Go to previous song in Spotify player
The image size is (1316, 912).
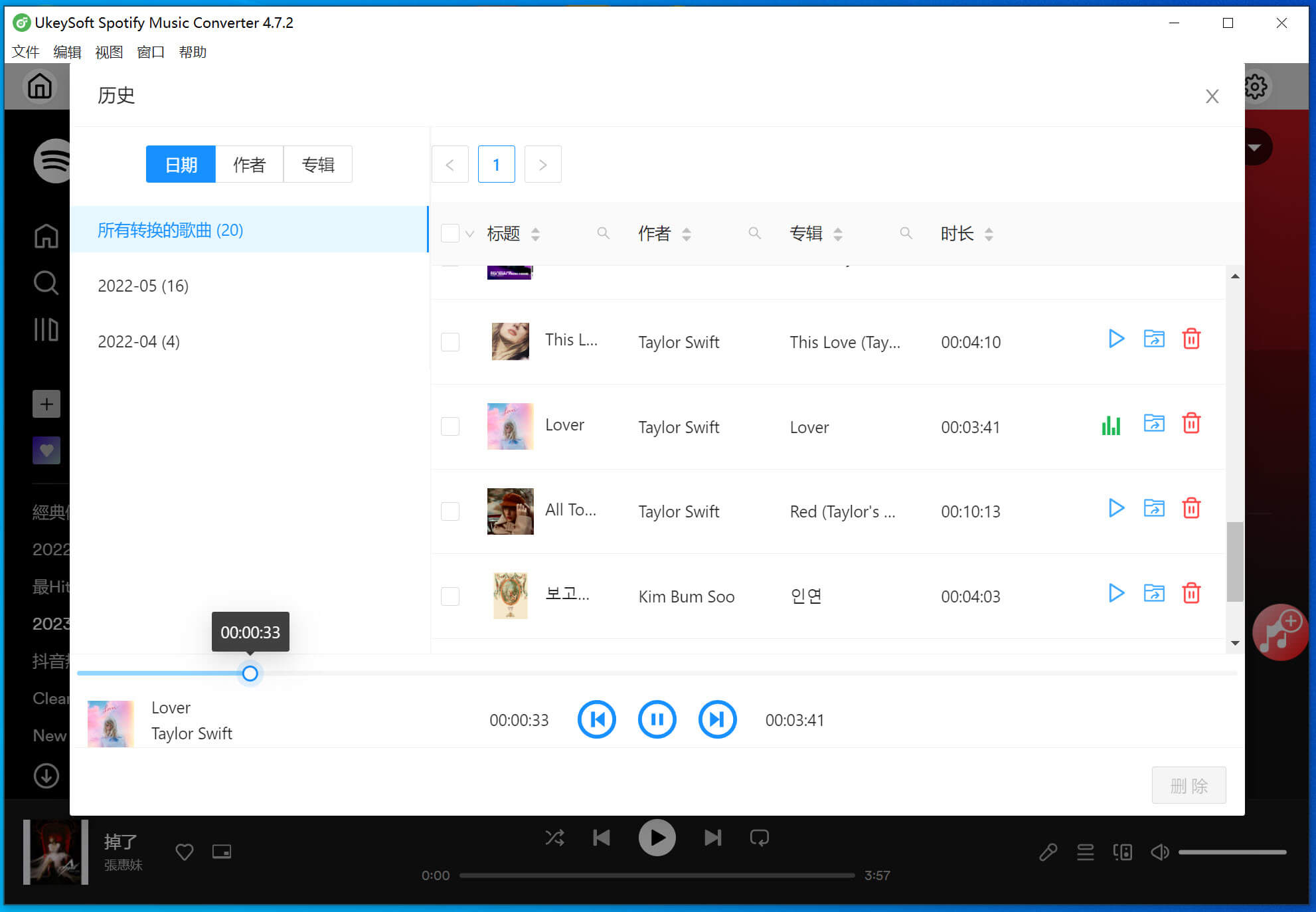pyautogui.click(x=602, y=838)
